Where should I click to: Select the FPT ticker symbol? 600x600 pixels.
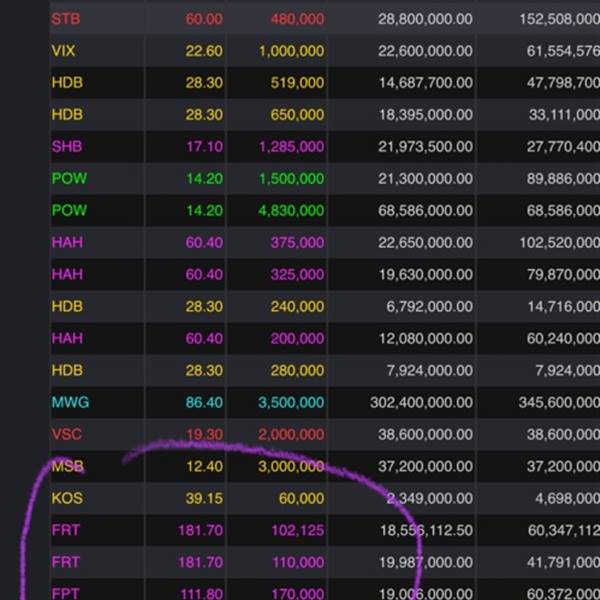point(65,593)
